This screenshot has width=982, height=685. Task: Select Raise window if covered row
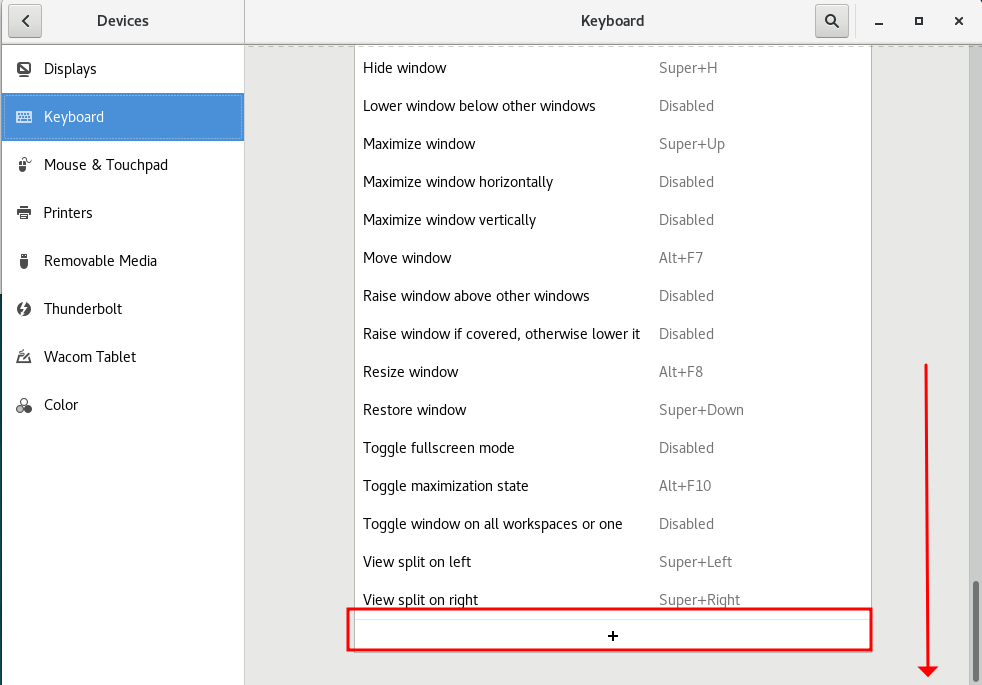point(612,334)
